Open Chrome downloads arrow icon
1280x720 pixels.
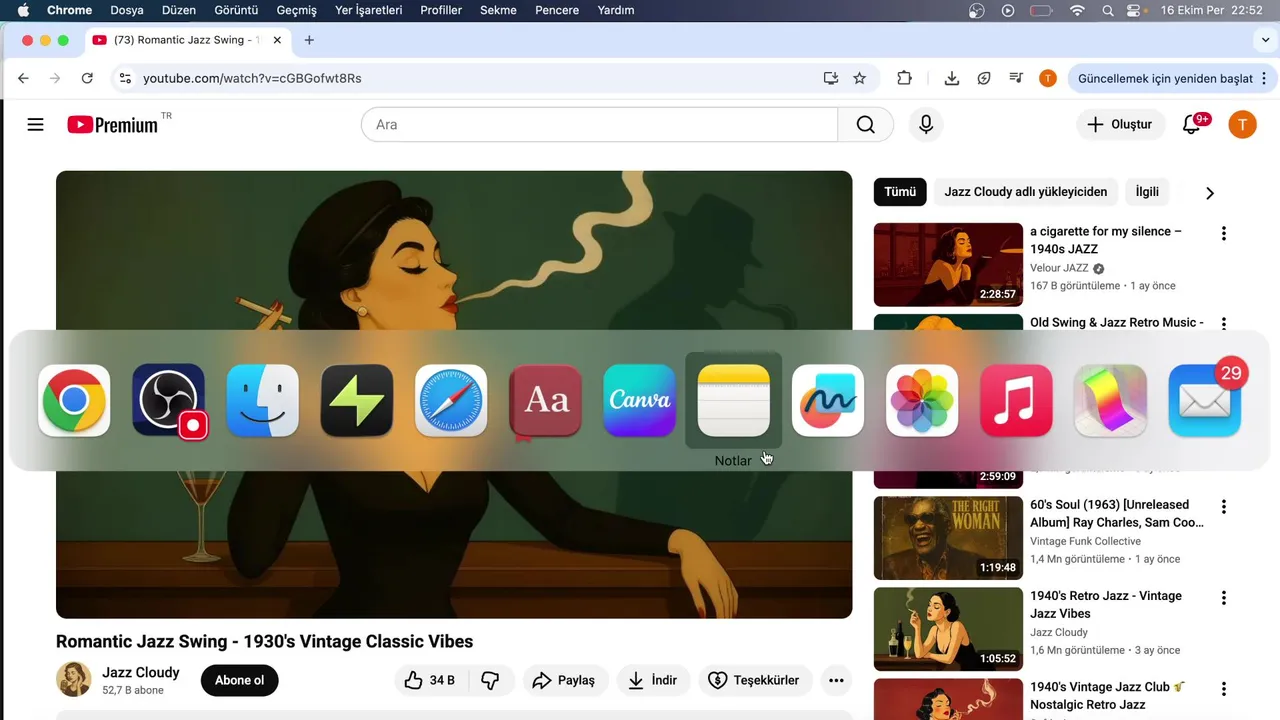(952, 78)
